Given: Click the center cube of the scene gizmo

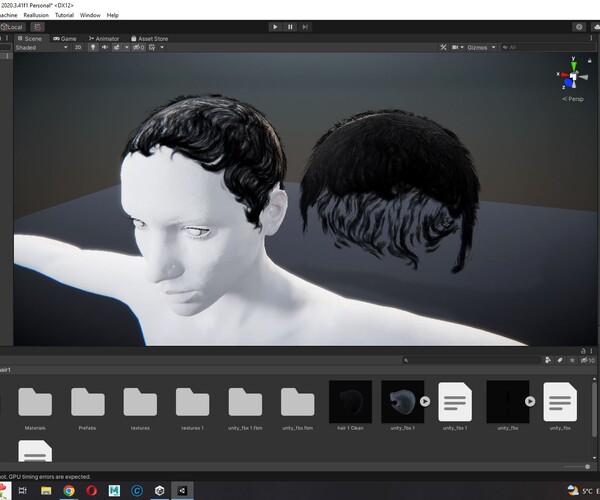Looking at the screenshot, I should click(573, 77).
